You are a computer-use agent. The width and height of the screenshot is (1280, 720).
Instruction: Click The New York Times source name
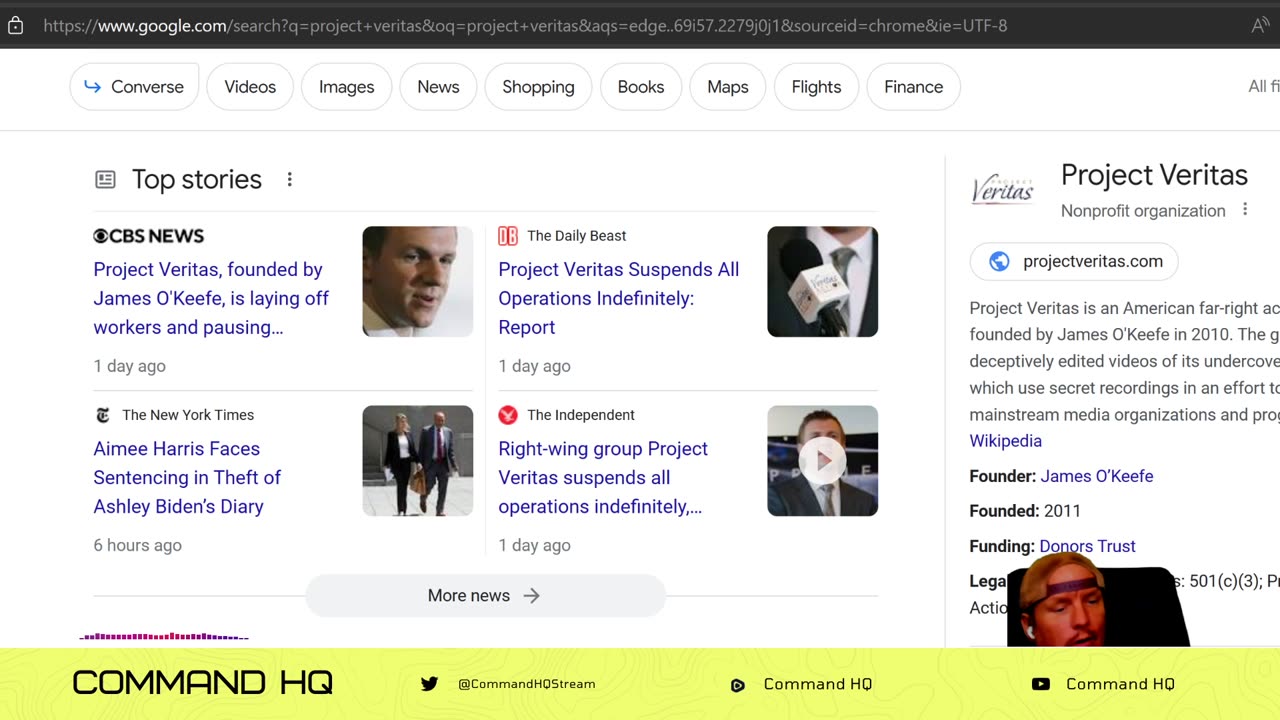click(x=188, y=415)
